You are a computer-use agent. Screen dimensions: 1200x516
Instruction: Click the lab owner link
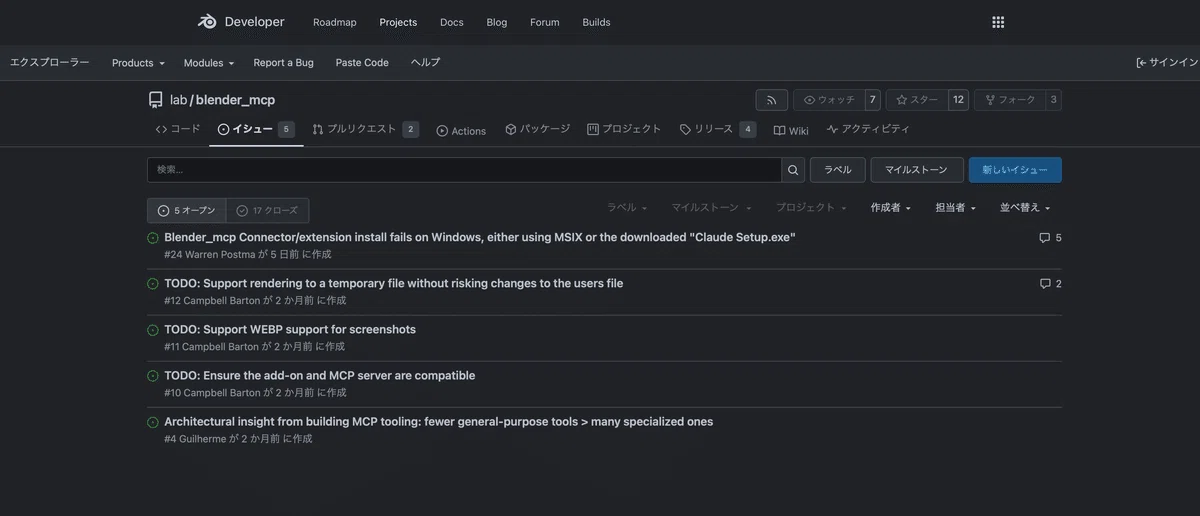point(178,100)
